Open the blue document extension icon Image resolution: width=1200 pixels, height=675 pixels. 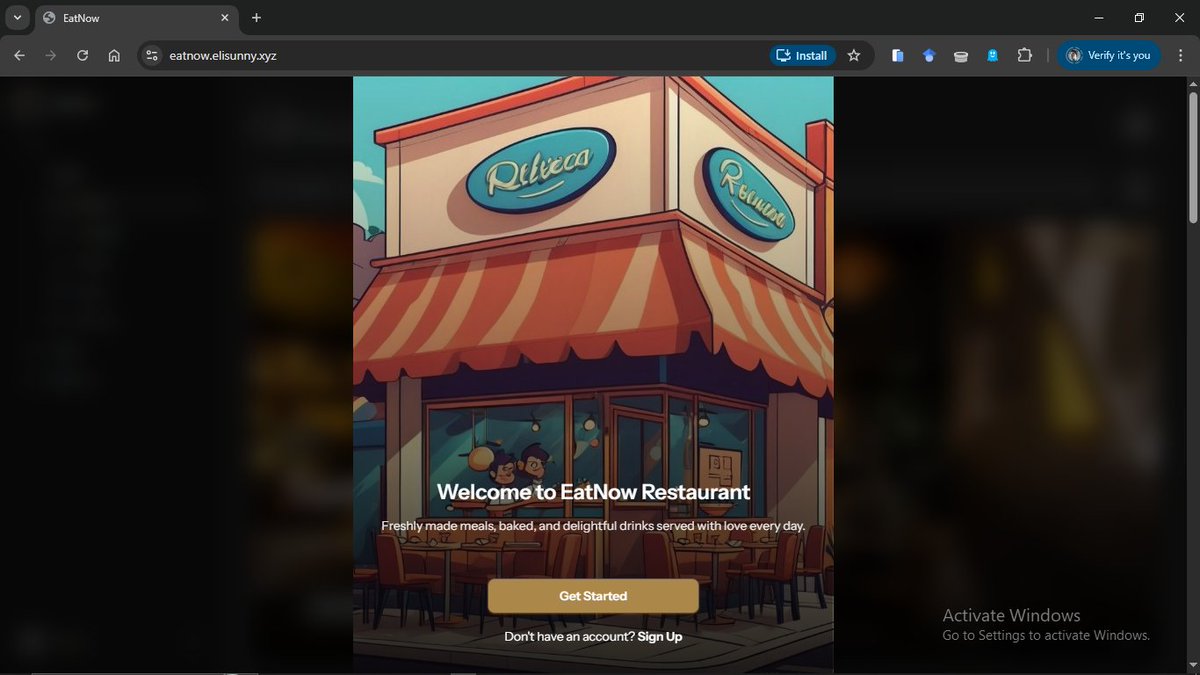[x=898, y=56]
